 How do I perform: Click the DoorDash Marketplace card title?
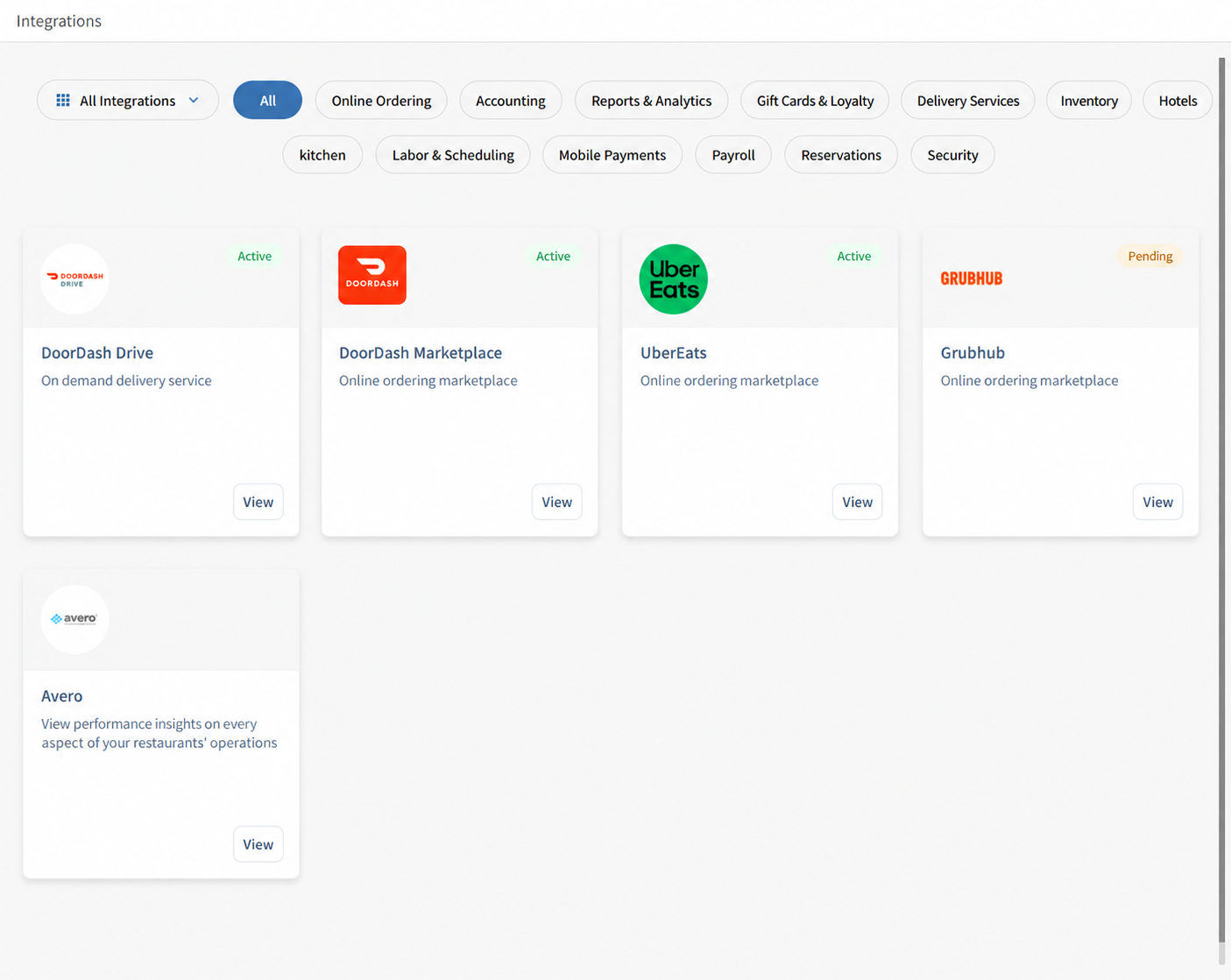click(x=421, y=353)
